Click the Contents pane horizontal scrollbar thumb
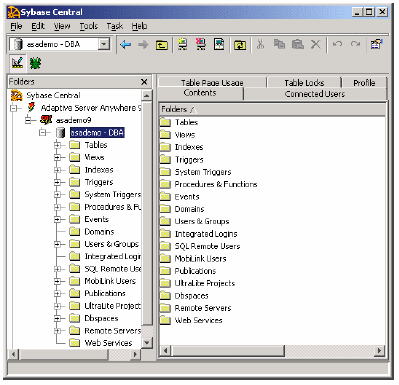The image size is (399, 385). [x=227, y=351]
